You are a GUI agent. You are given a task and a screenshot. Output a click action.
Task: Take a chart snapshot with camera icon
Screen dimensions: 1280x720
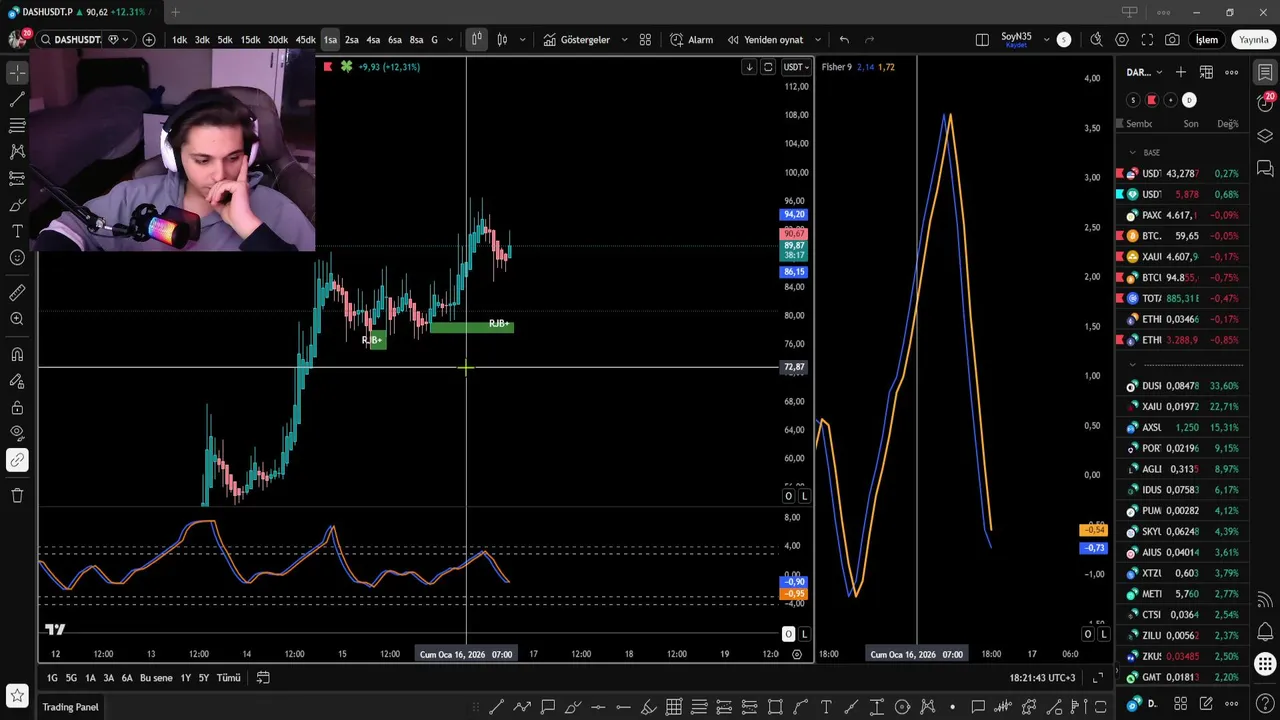coord(1172,40)
